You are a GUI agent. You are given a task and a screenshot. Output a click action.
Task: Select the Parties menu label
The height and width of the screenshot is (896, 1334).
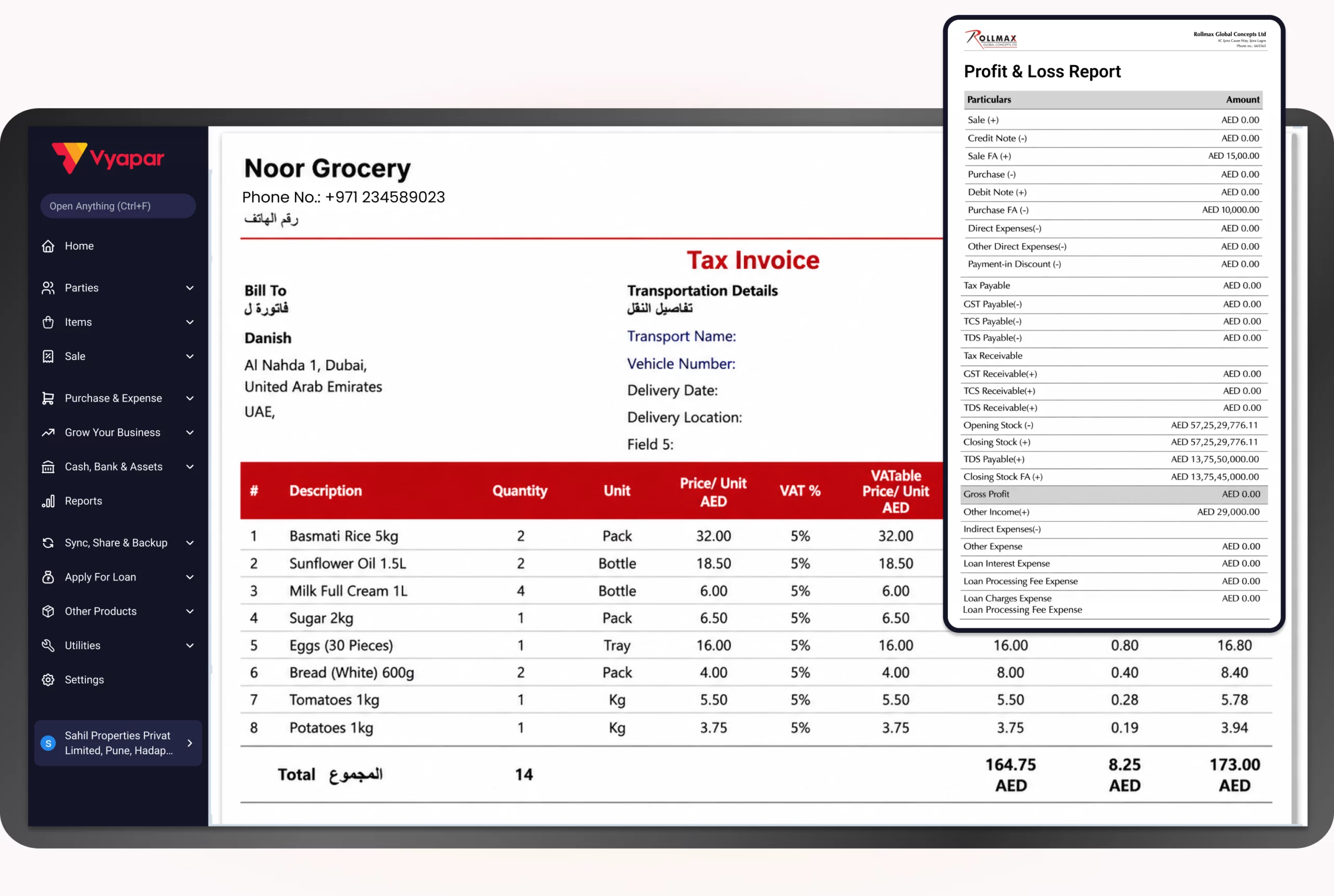point(82,288)
